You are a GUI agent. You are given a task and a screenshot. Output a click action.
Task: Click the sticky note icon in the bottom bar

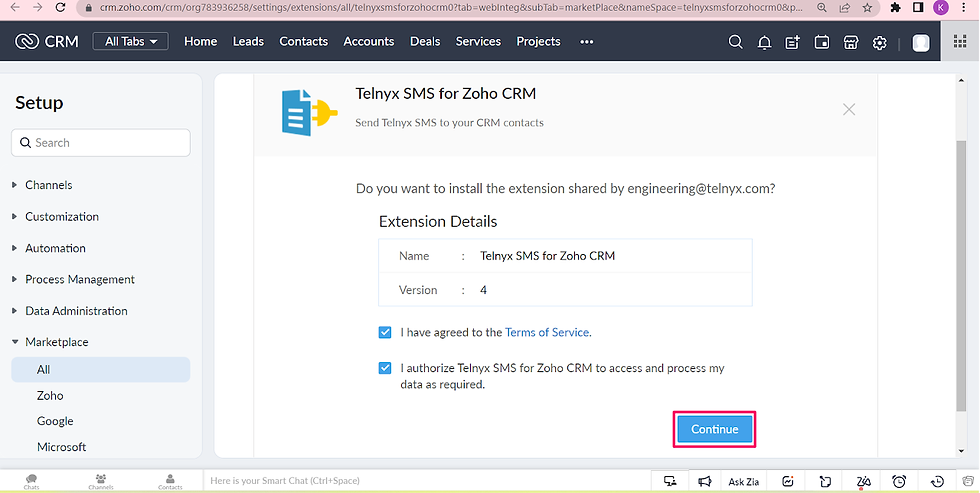point(825,481)
